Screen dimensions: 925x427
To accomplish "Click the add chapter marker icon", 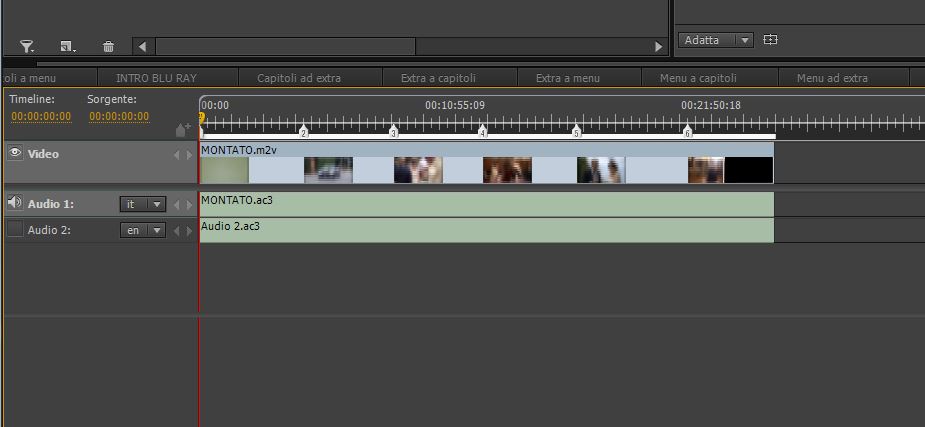I will (183, 130).
